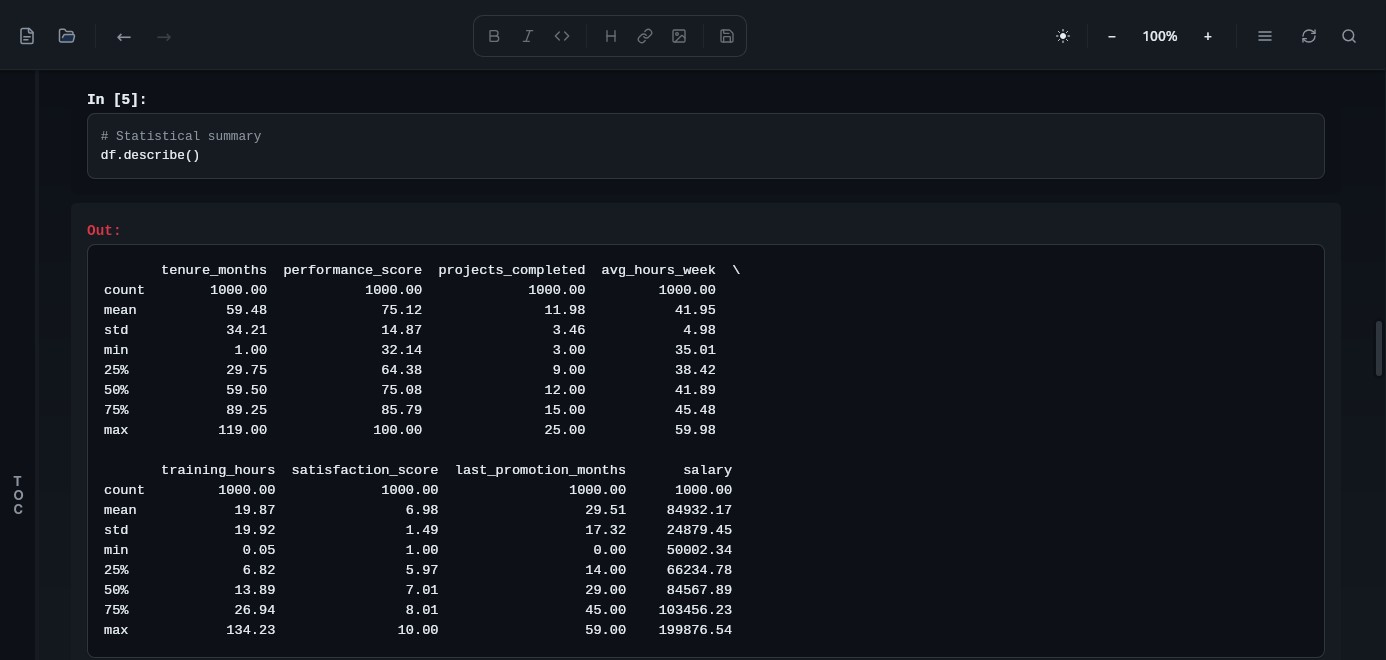
Task: Click last_promotion_months std value 17.32
Action: (x=606, y=530)
